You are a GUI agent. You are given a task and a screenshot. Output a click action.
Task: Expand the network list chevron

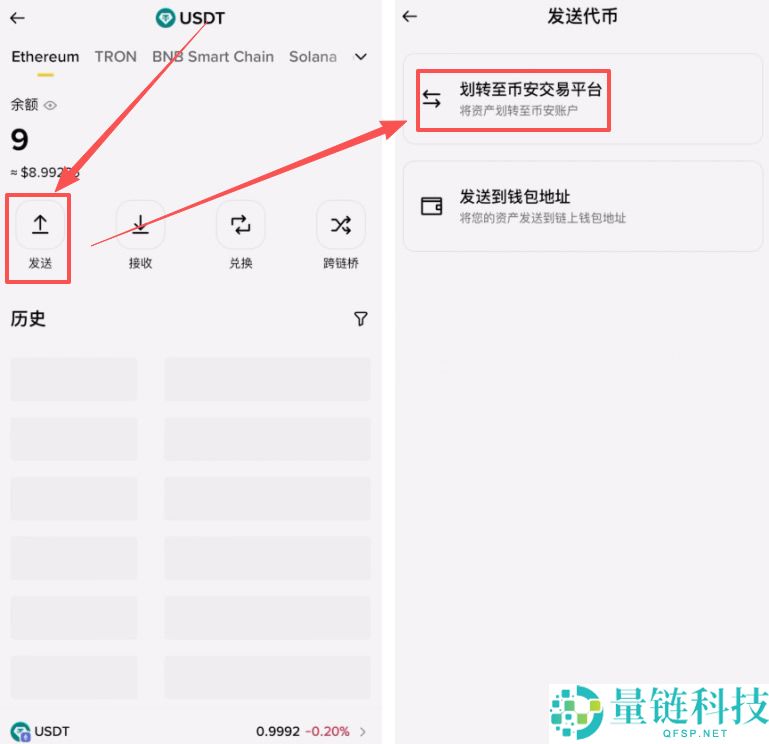361,57
